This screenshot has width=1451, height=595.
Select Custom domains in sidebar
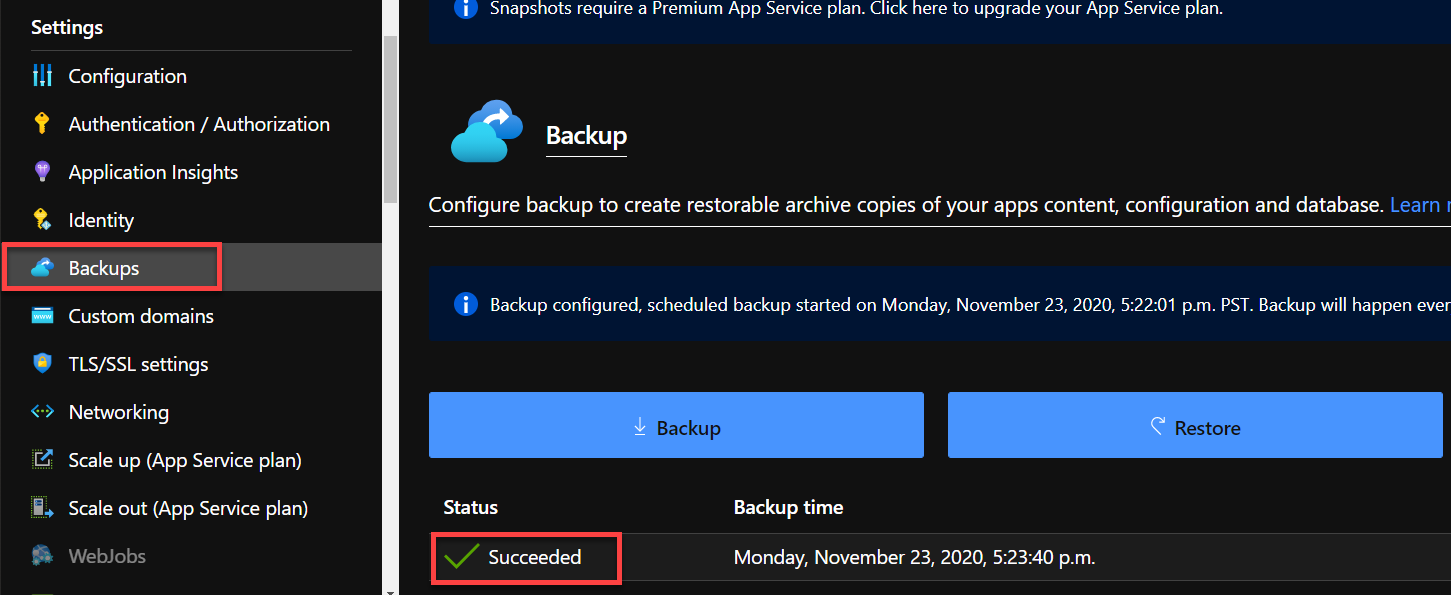coord(141,316)
